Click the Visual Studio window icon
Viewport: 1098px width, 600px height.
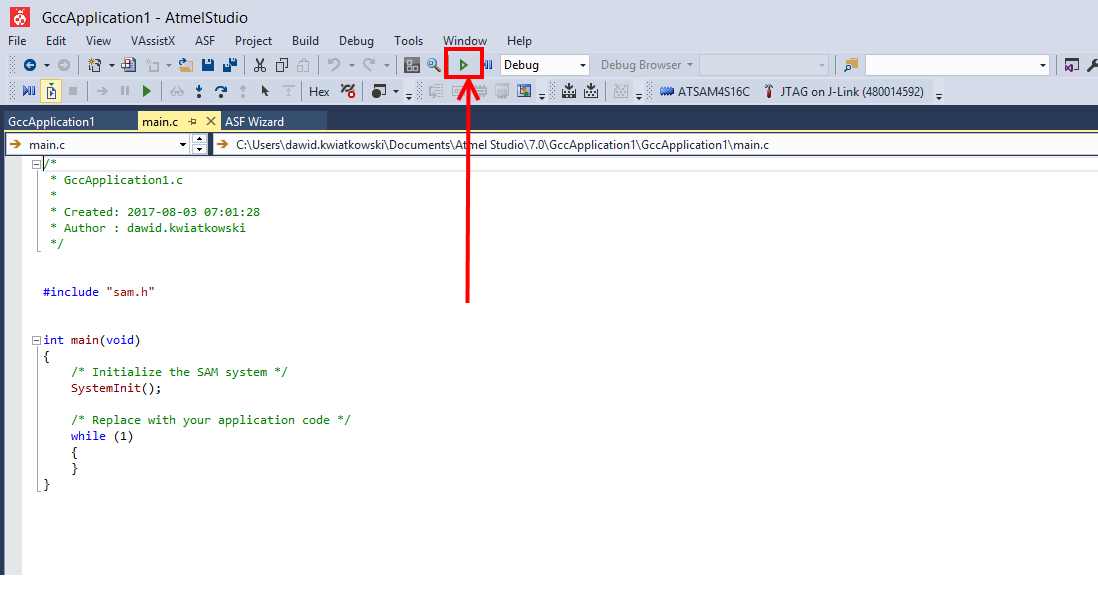[x=1071, y=65]
